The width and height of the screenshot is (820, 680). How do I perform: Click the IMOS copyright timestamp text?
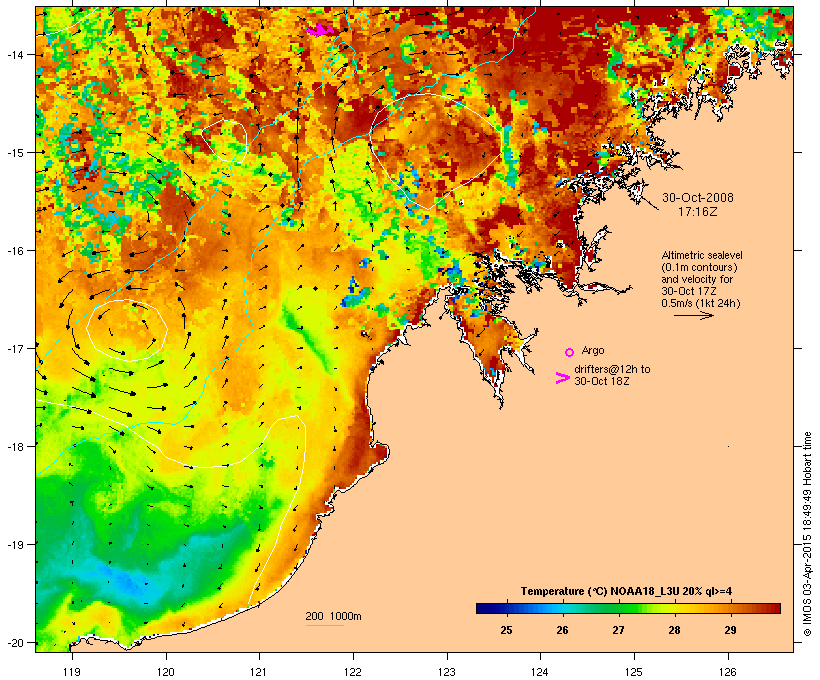(807, 534)
